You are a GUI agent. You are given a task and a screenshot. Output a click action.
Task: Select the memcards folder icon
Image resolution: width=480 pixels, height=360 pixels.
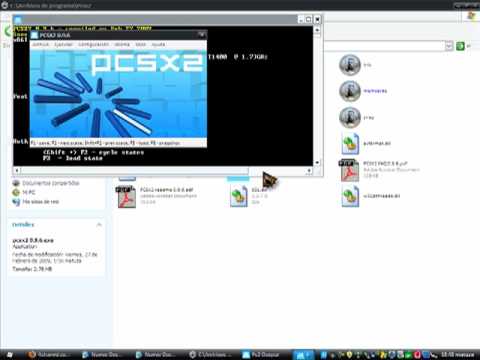point(350,91)
